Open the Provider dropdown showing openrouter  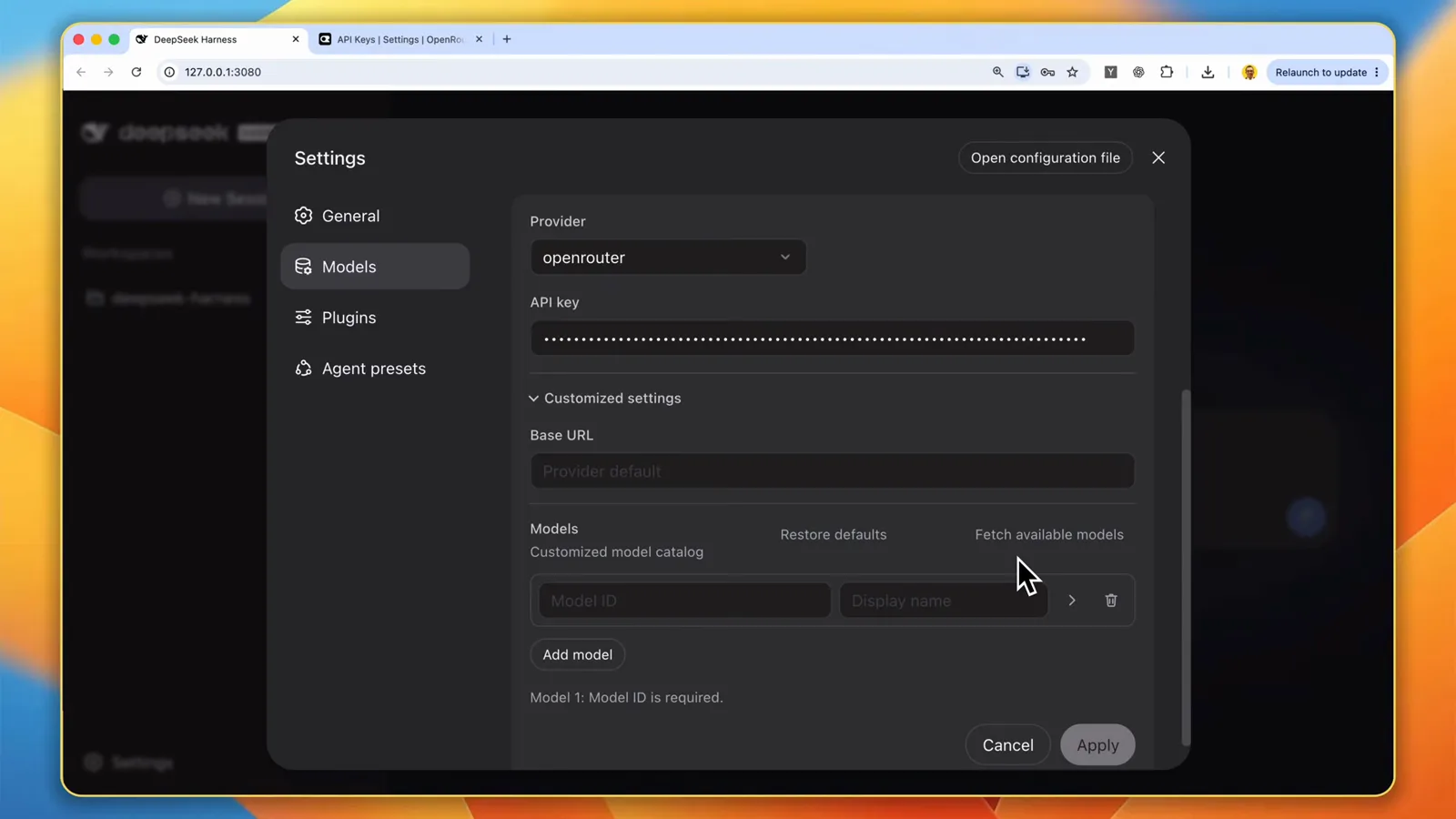pos(668,258)
